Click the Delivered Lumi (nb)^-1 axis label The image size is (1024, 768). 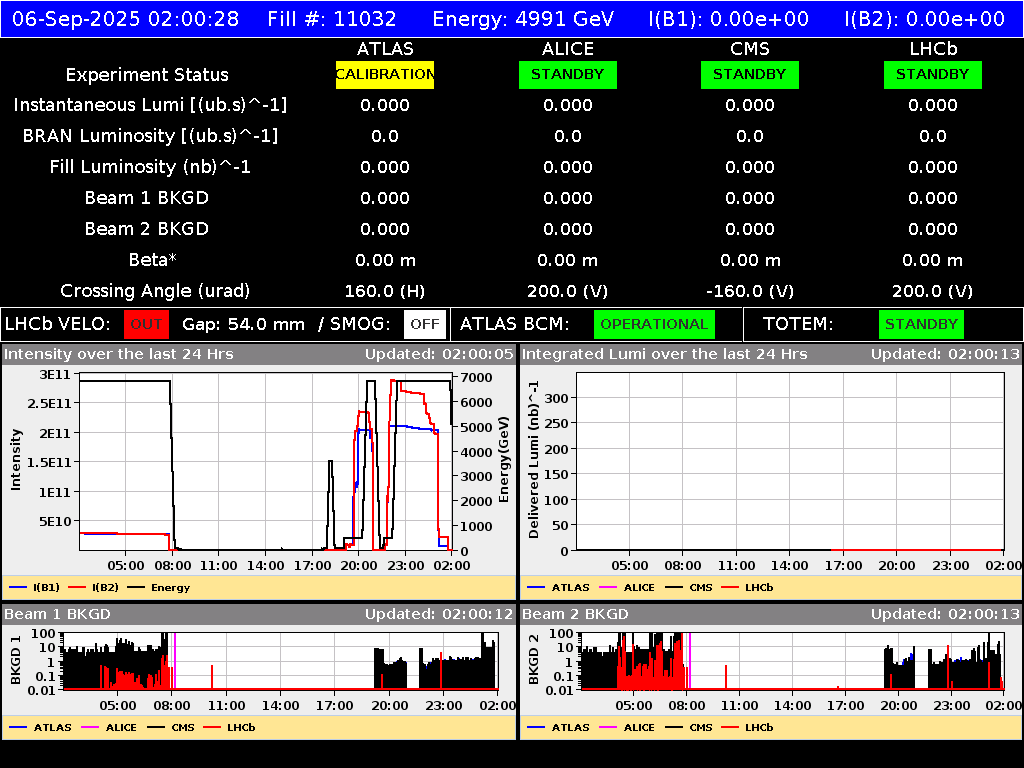[x=534, y=460]
